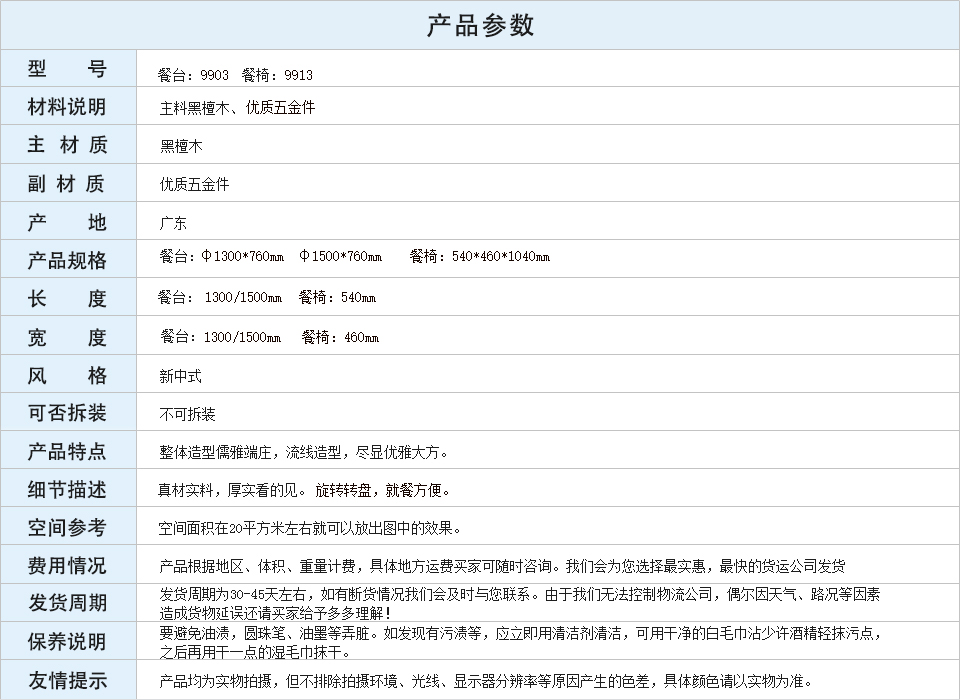Select the 保养说明 label cell
This screenshot has height=700, width=960.
pyautogui.click(x=68, y=641)
